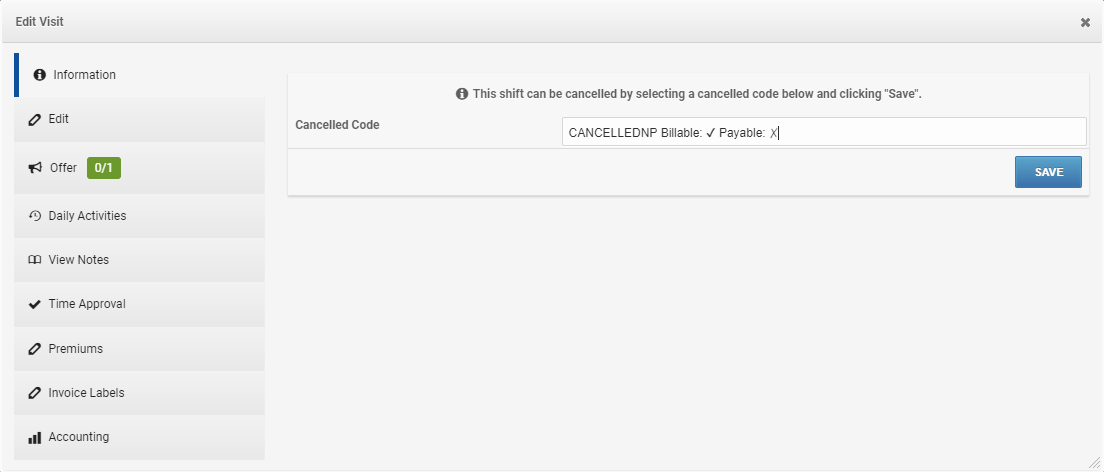Click the history icon for Daily Activities
The height and width of the screenshot is (472, 1104).
click(x=35, y=216)
